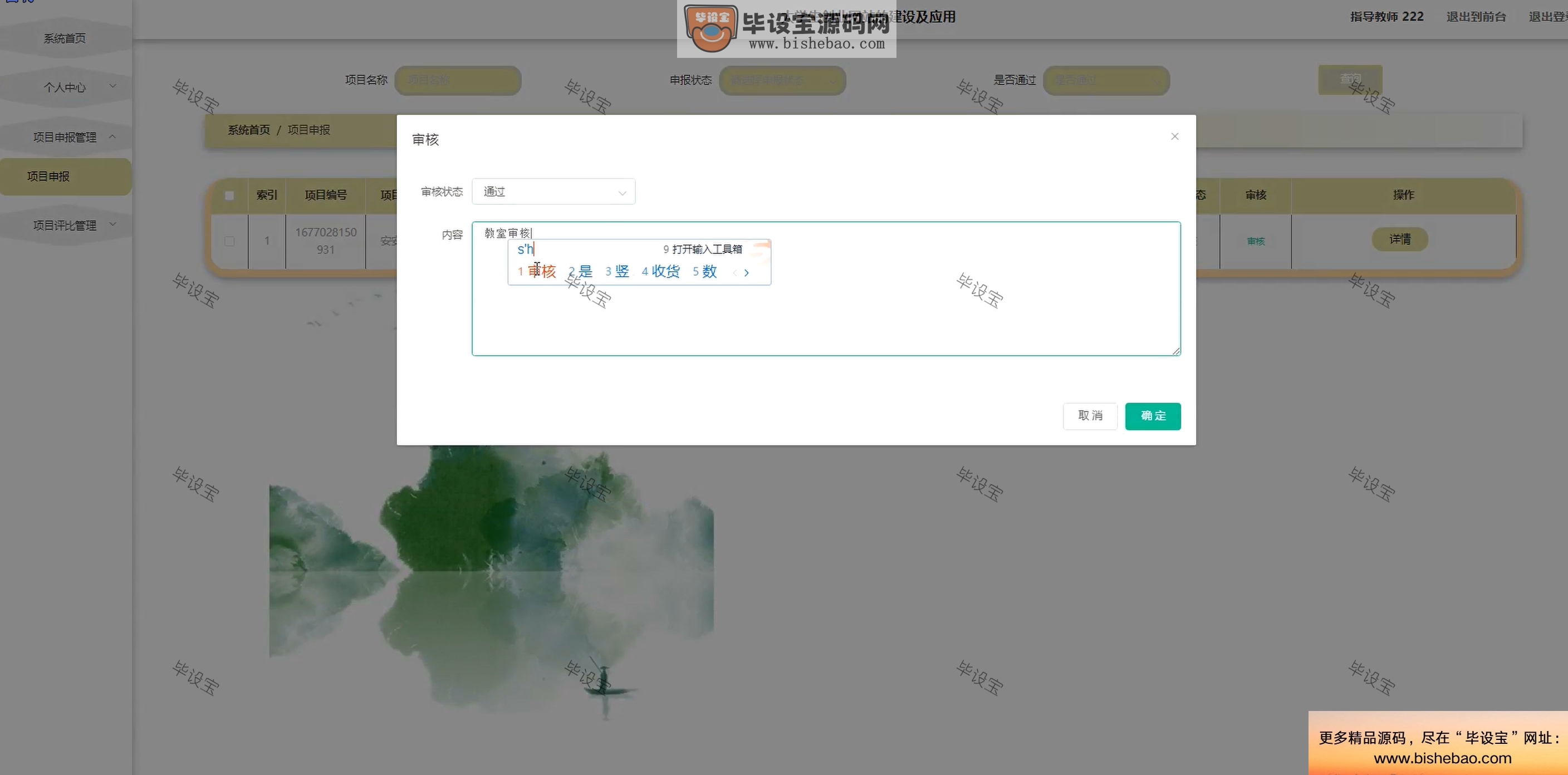The image size is (1568, 775).
Task: Expand the 个人中心 sidebar menu
Action: pyautogui.click(x=65, y=87)
